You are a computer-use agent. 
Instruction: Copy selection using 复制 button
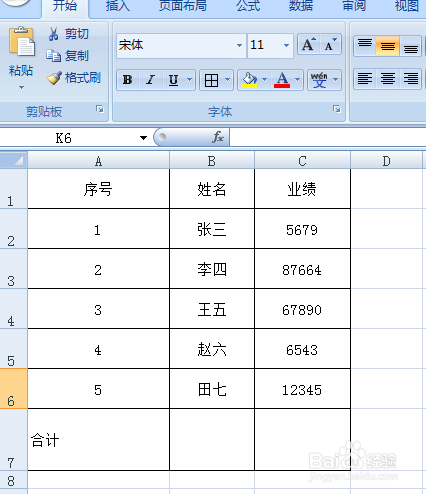coord(68,55)
